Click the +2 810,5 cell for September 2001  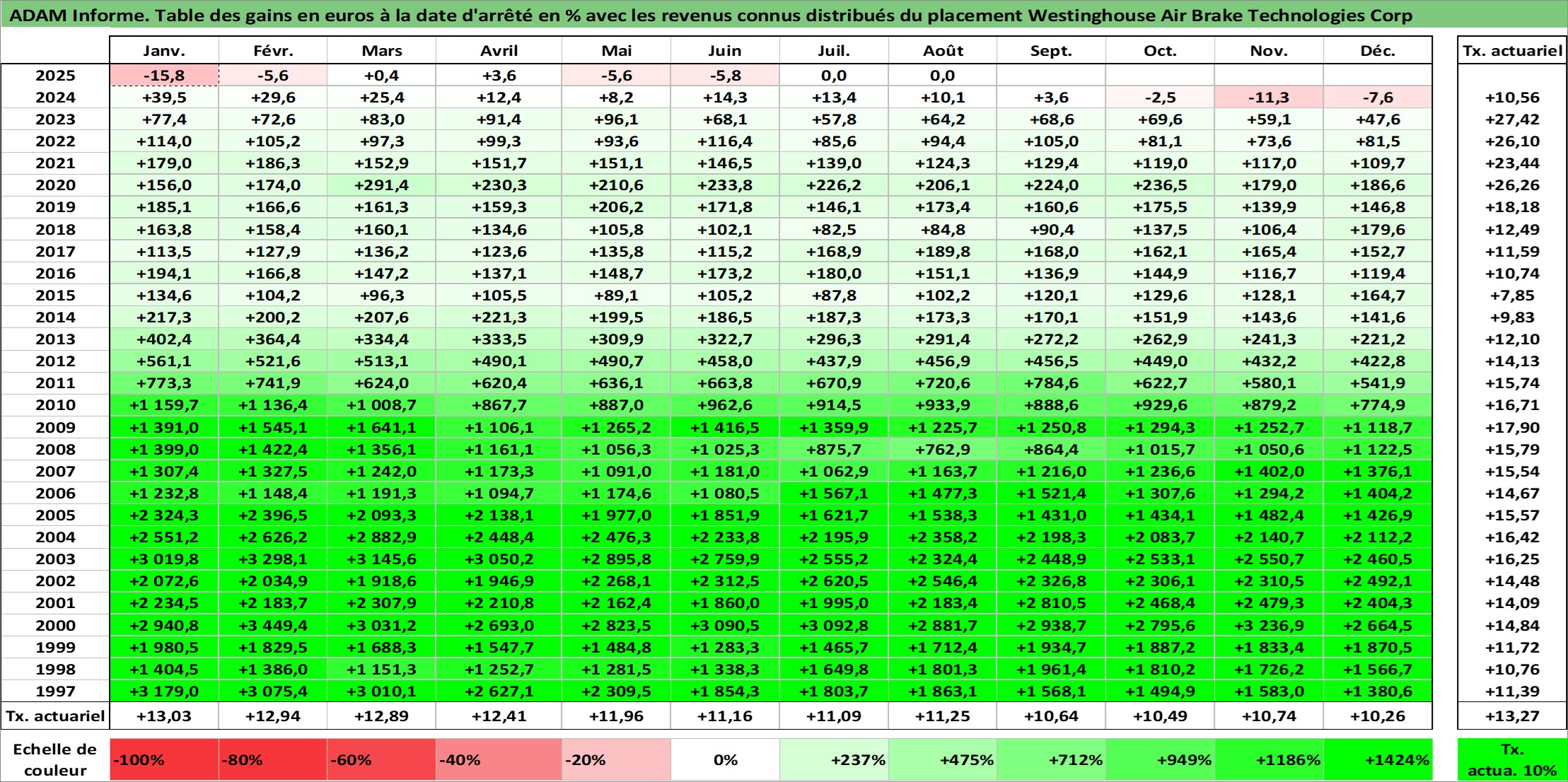coord(1051,603)
